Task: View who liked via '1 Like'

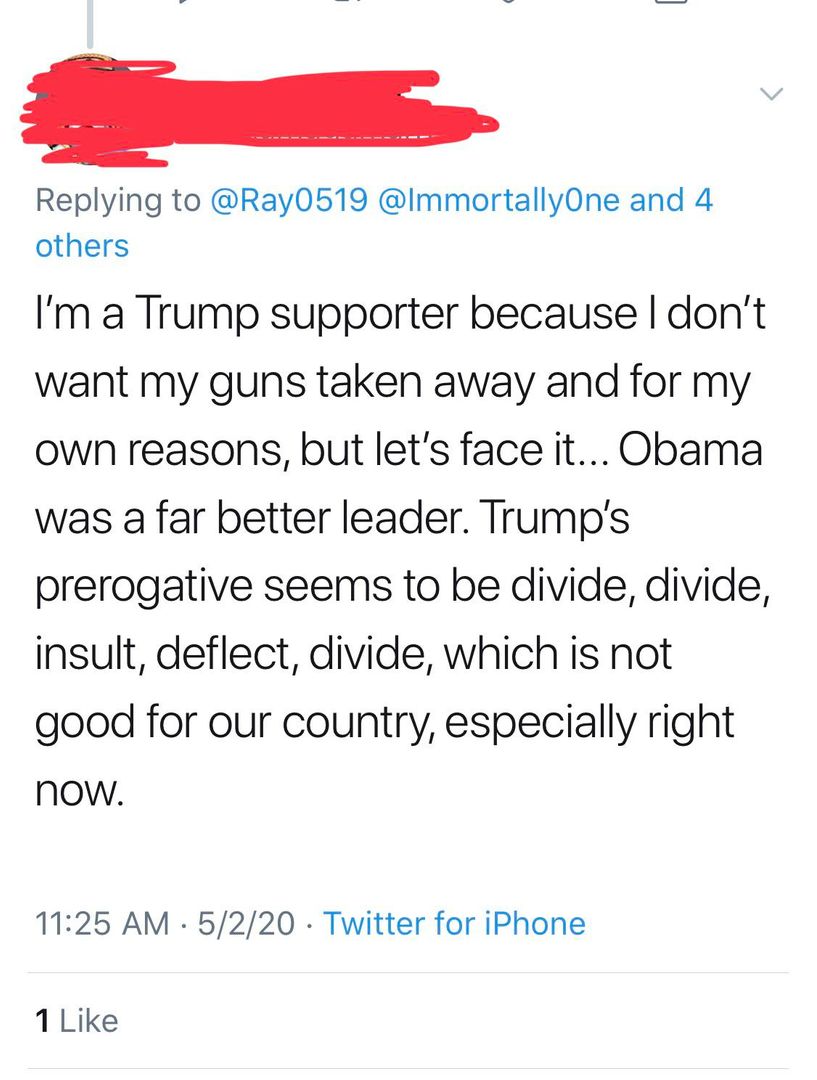Action: 76,1020
